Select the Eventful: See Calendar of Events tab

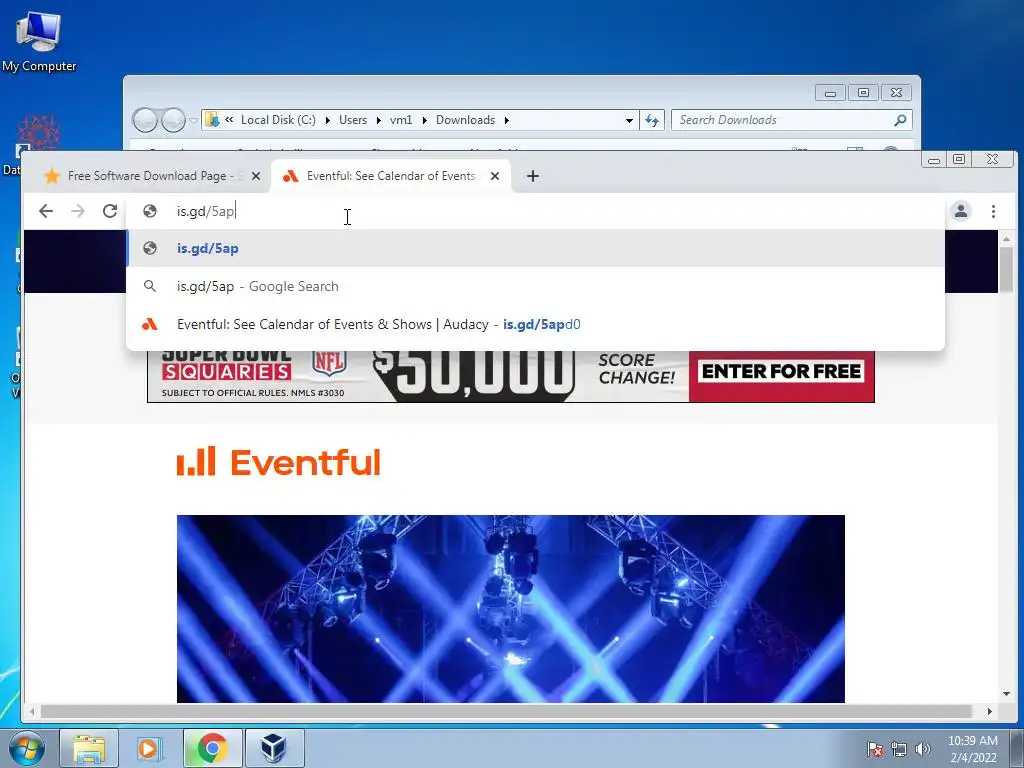point(390,176)
